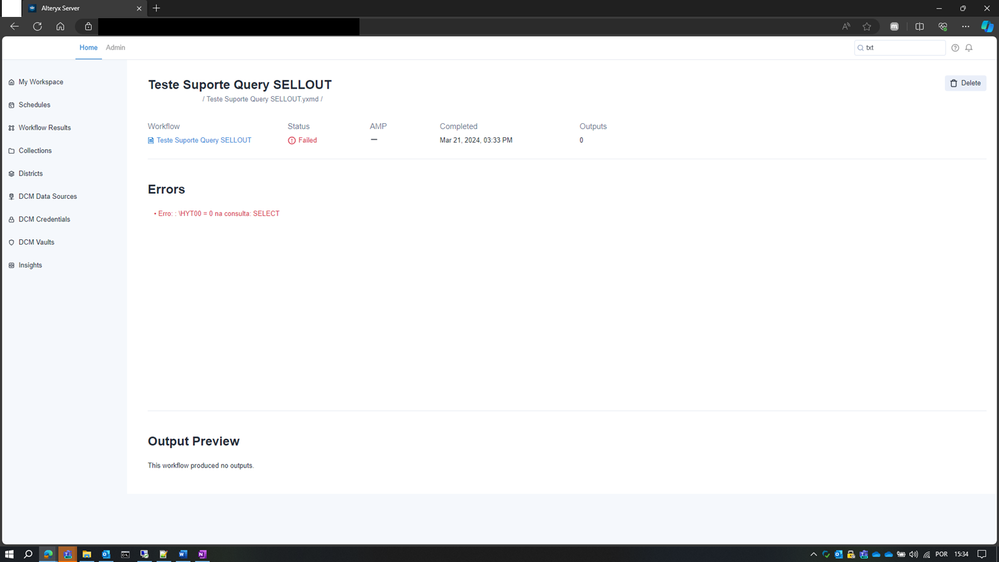Select the Alteryx Server browser tab

[x=84, y=8]
